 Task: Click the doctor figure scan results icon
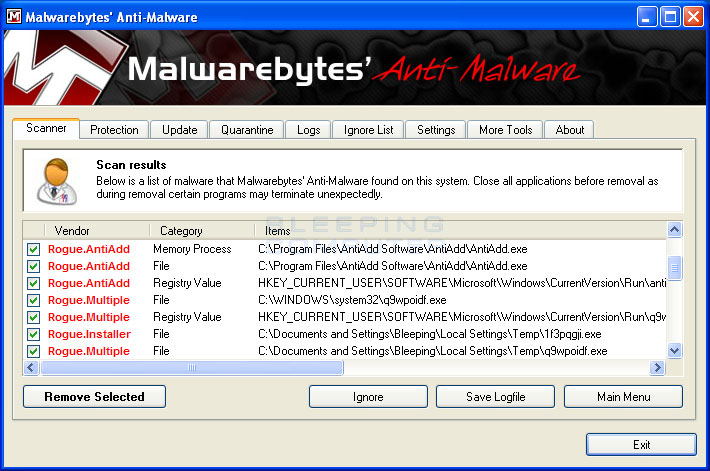[x=57, y=182]
